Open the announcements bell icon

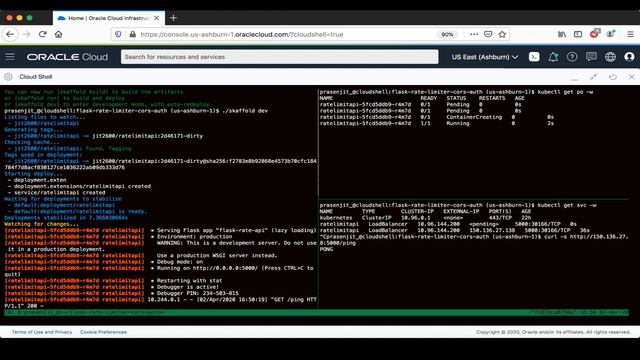tap(553, 57)
